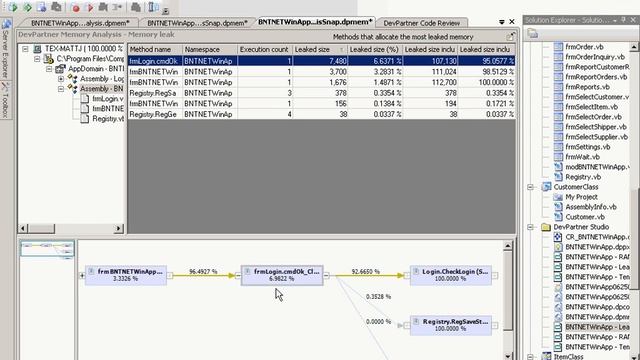Collapse the TEX-MATTJ tree node
Image resolution: width=640 pixels, height=360 pixels.
25,49
